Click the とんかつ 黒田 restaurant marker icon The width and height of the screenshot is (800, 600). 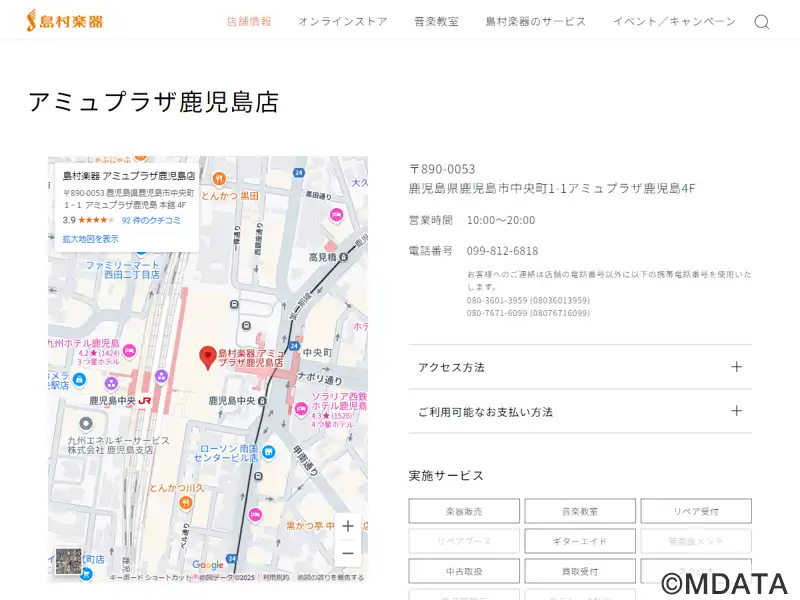[219, 178]
